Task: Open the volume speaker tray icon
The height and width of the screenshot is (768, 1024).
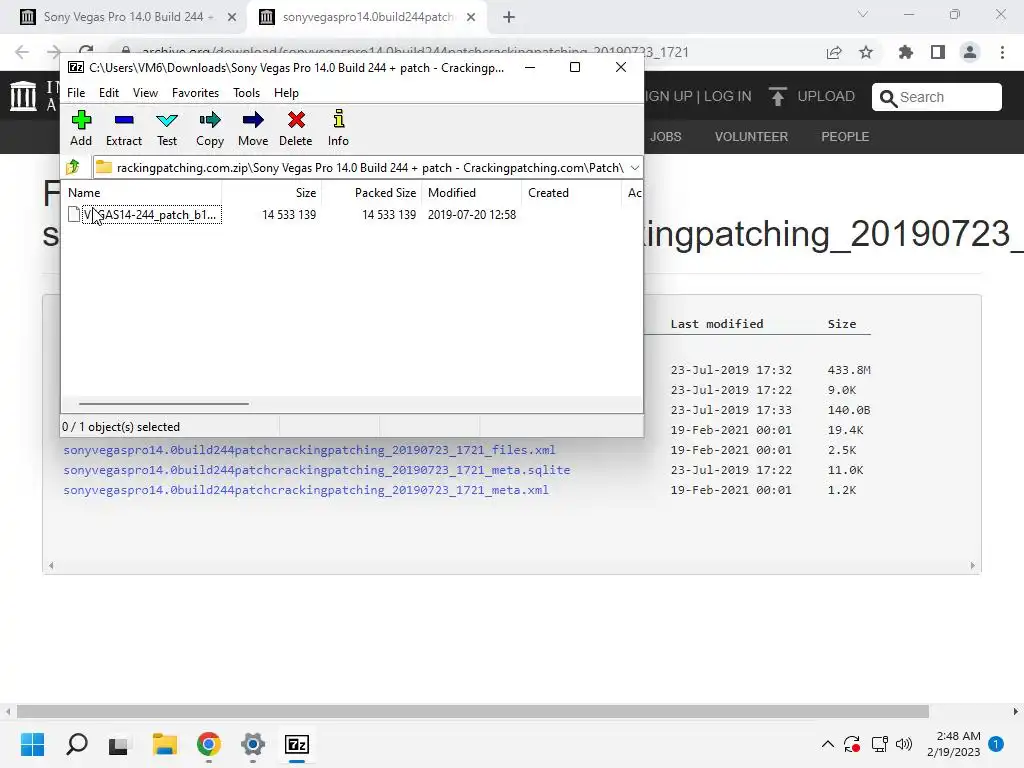Action: click(x=904, y=744)
